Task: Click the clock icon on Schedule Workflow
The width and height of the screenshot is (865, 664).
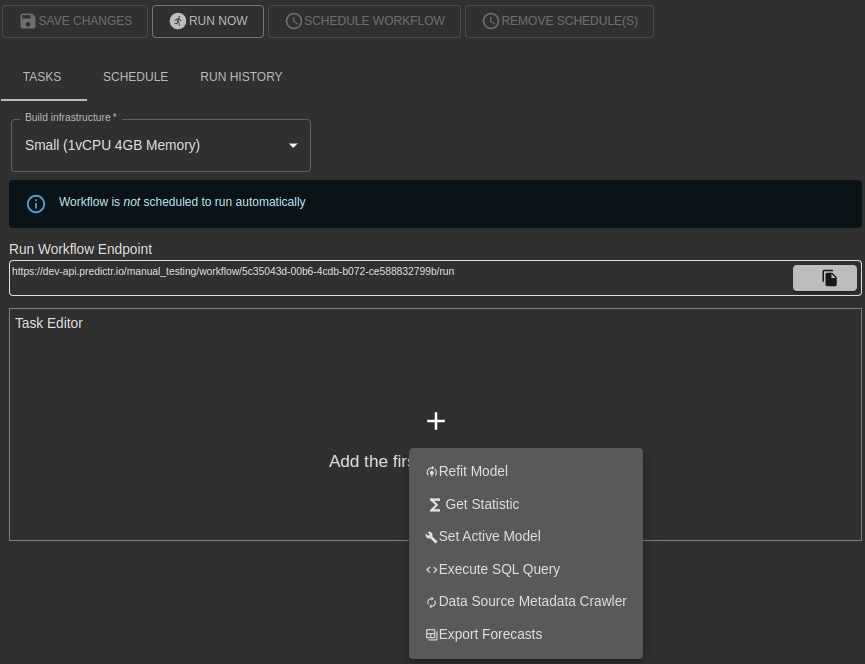Action: pyautogui.click(x=293, y=21)
